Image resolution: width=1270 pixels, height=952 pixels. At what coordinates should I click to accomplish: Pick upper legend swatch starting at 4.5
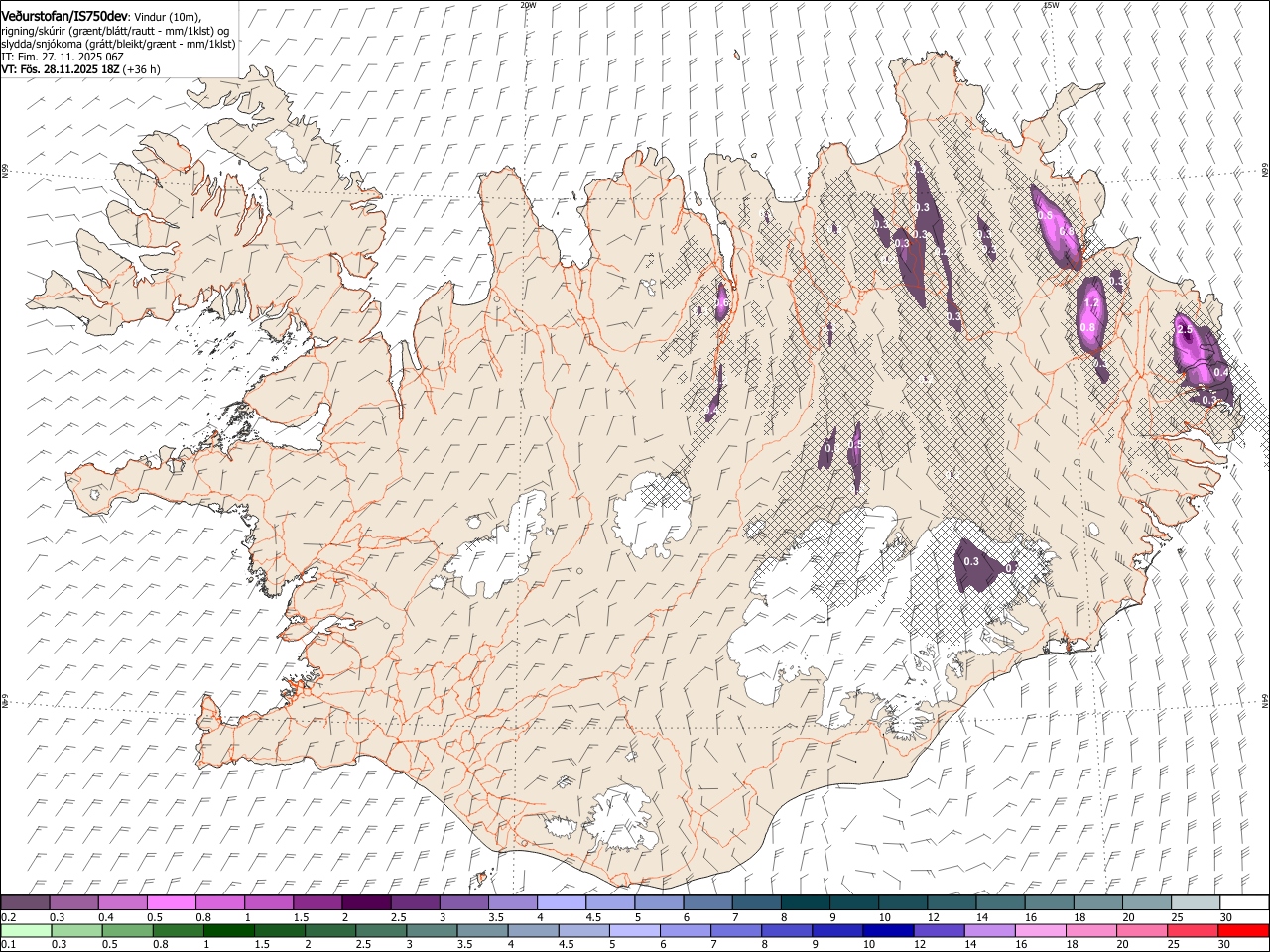pyautogui.click(x=610, y=903)
